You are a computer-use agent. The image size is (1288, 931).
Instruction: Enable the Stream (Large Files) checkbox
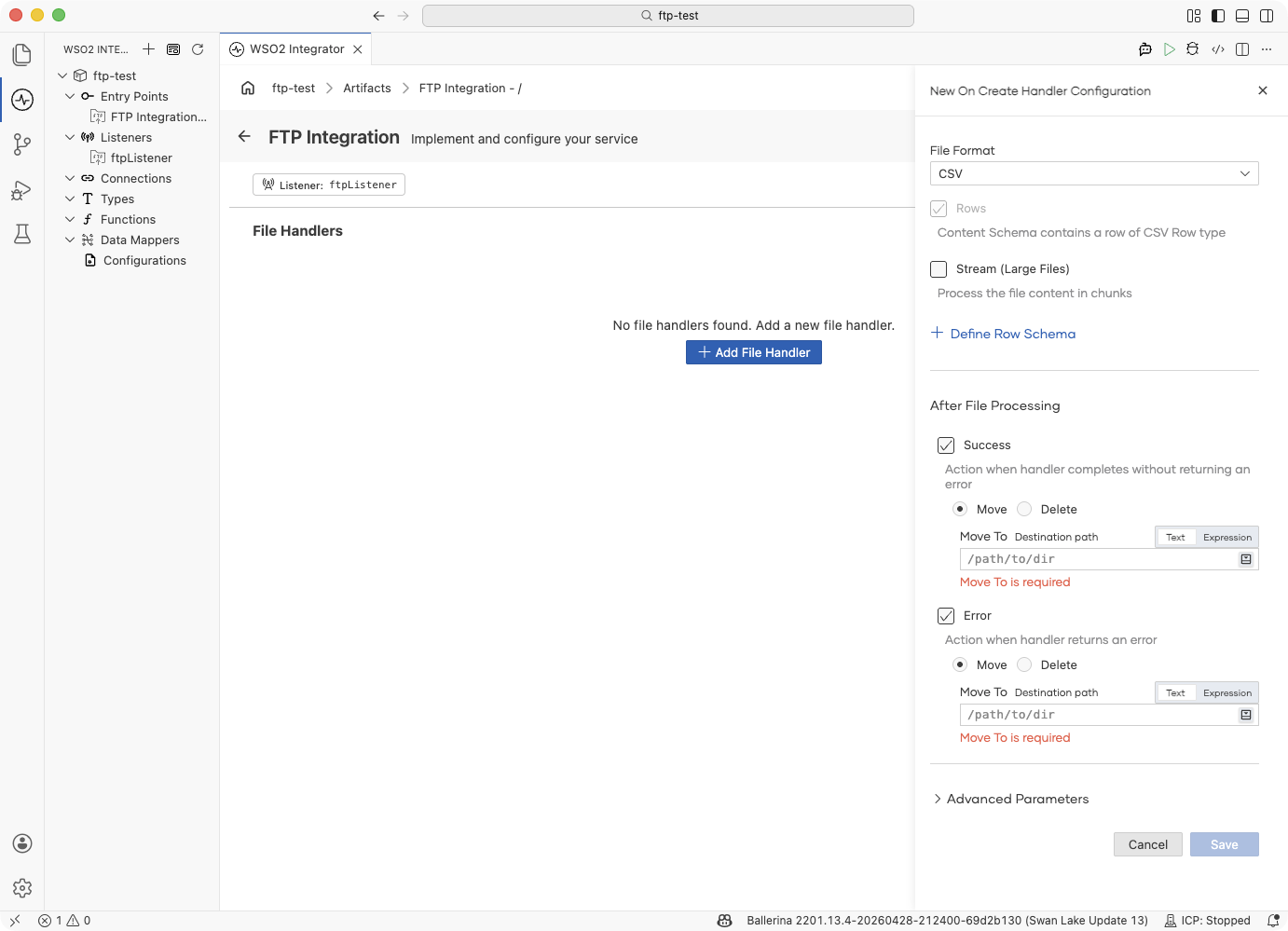pyautogui.click(x=939, y=269)
